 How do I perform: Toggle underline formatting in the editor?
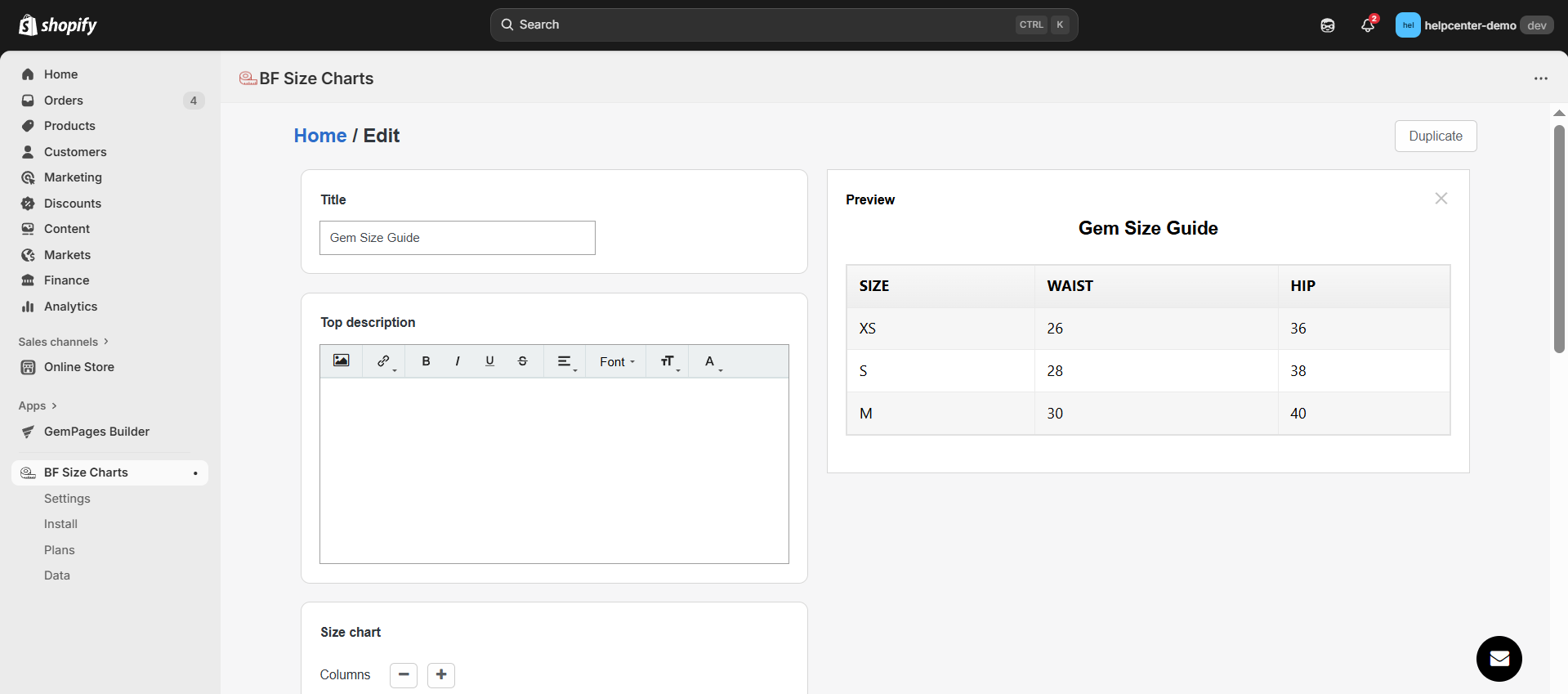coord(489,361)
